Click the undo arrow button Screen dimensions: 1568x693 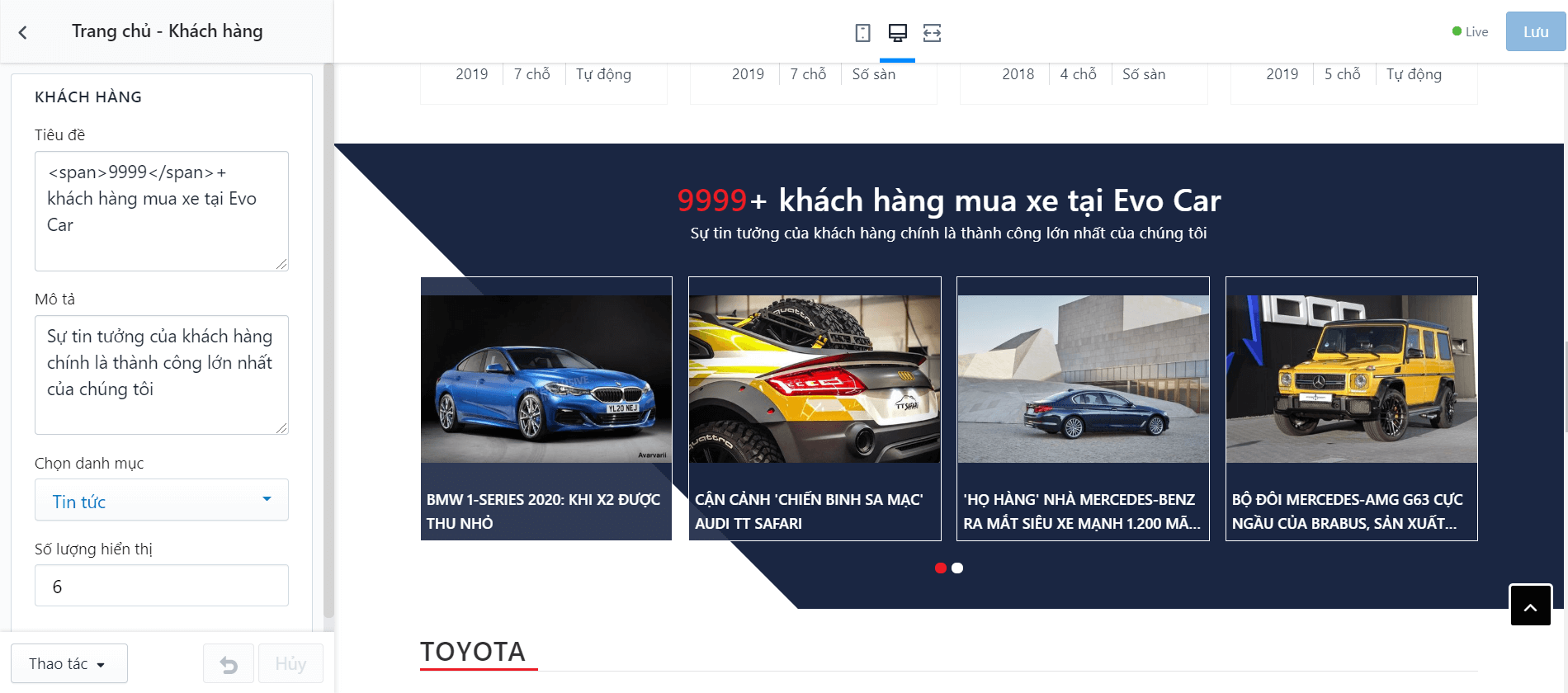pyautogui.click(x=229, y=664)
